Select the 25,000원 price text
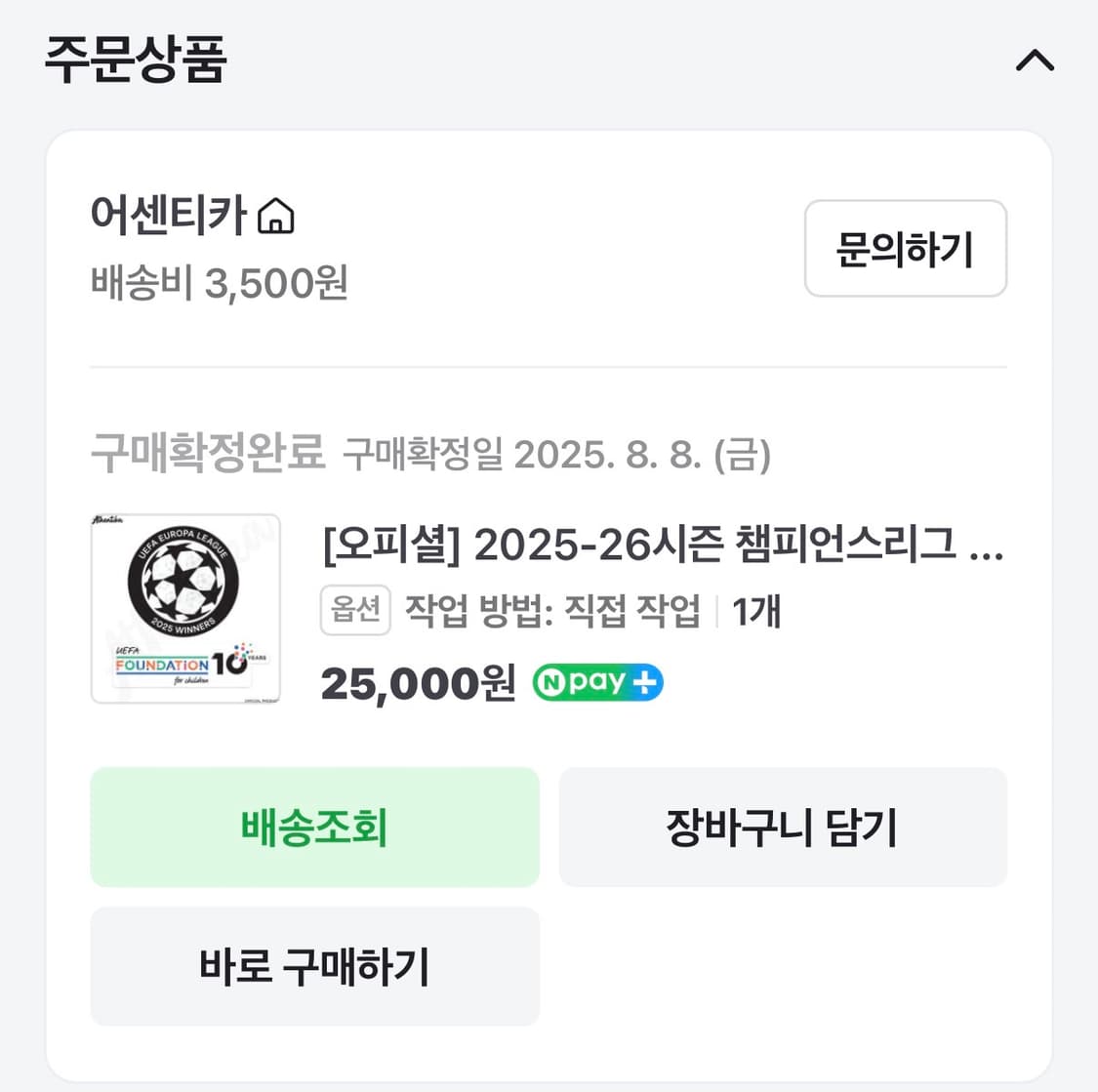 (418, 682)
